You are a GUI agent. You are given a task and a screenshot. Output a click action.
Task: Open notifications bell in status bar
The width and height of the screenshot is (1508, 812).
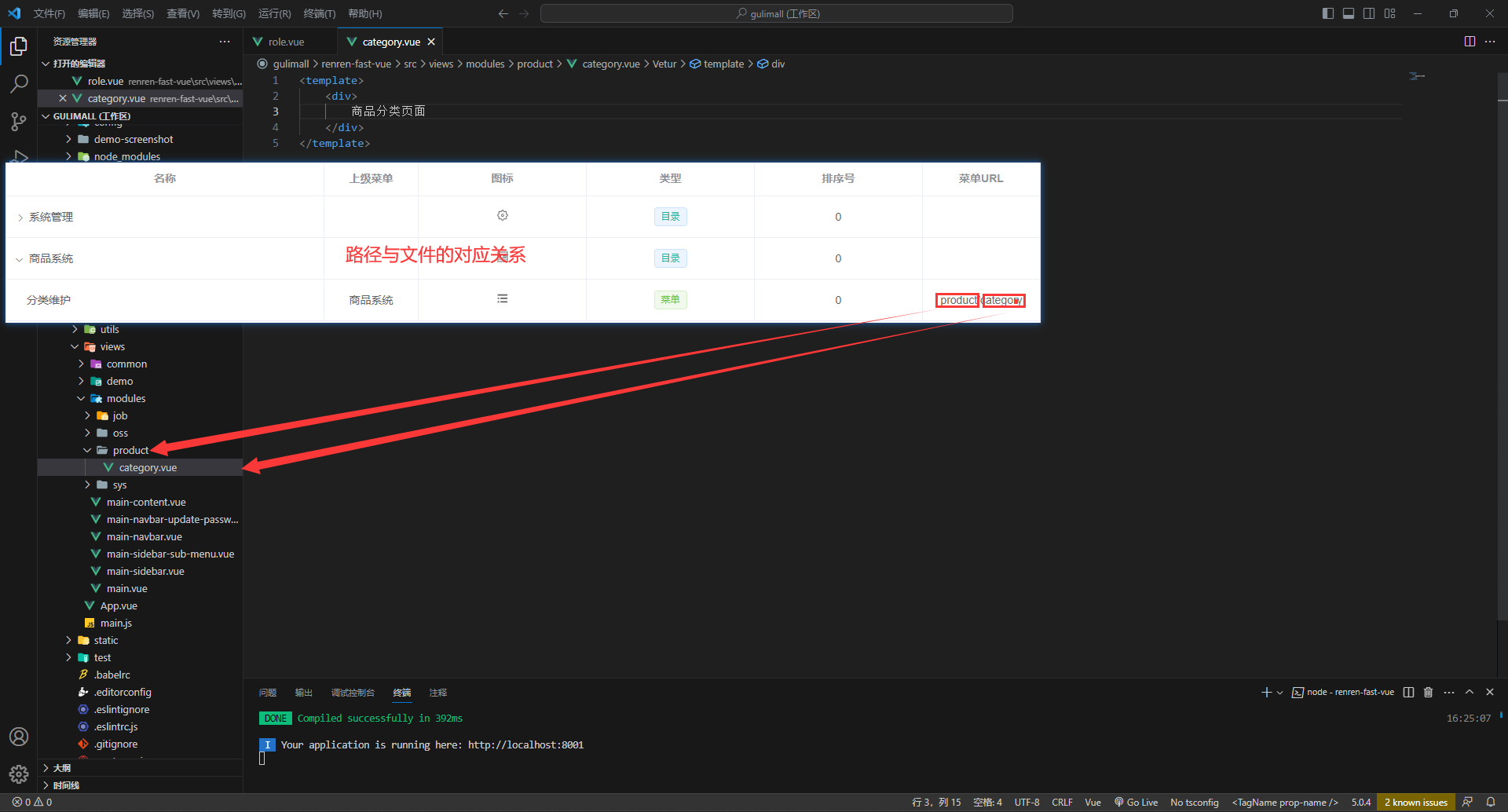[1491, 802]
